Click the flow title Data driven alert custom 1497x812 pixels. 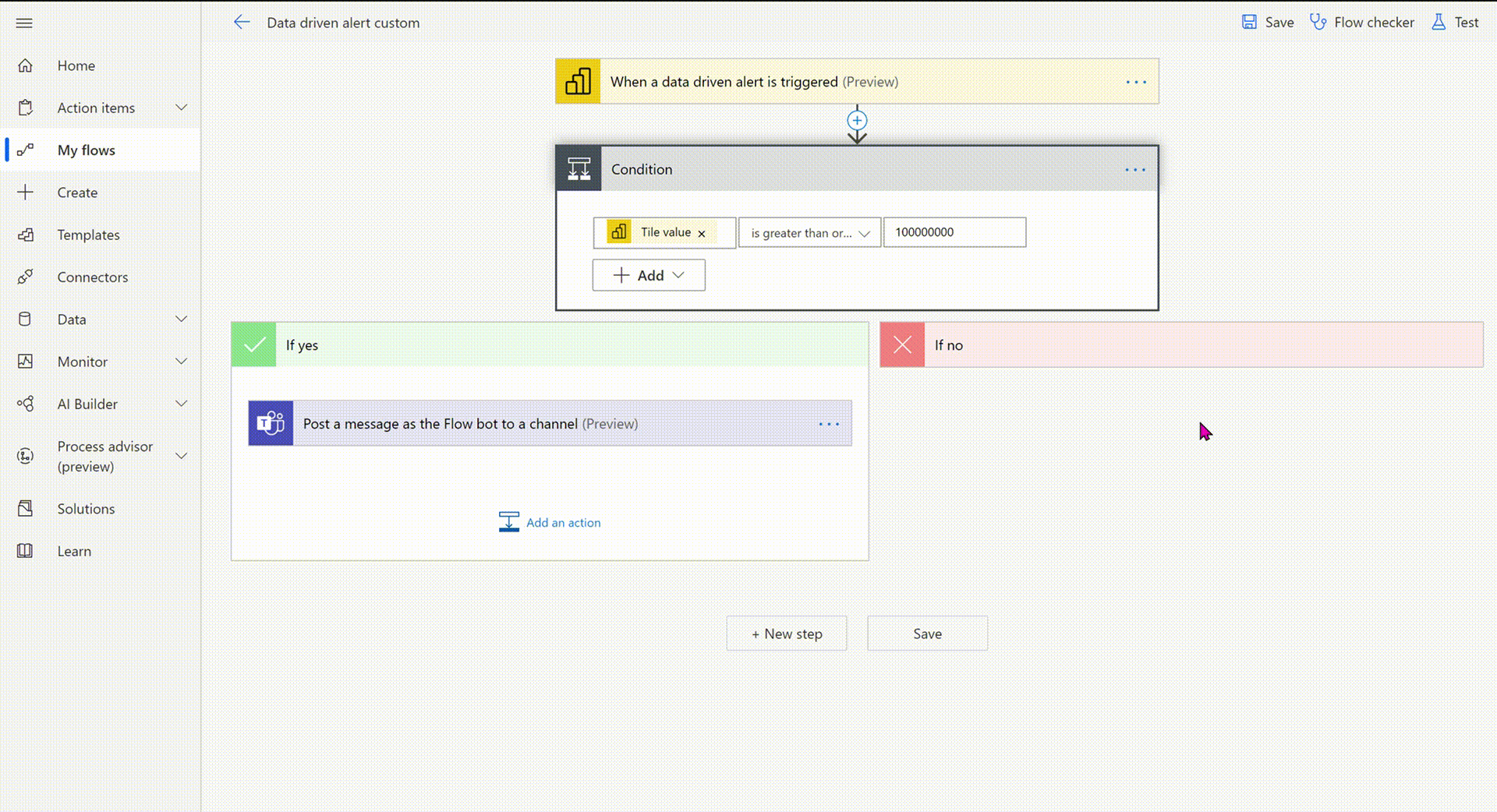[x=343, y=23]
